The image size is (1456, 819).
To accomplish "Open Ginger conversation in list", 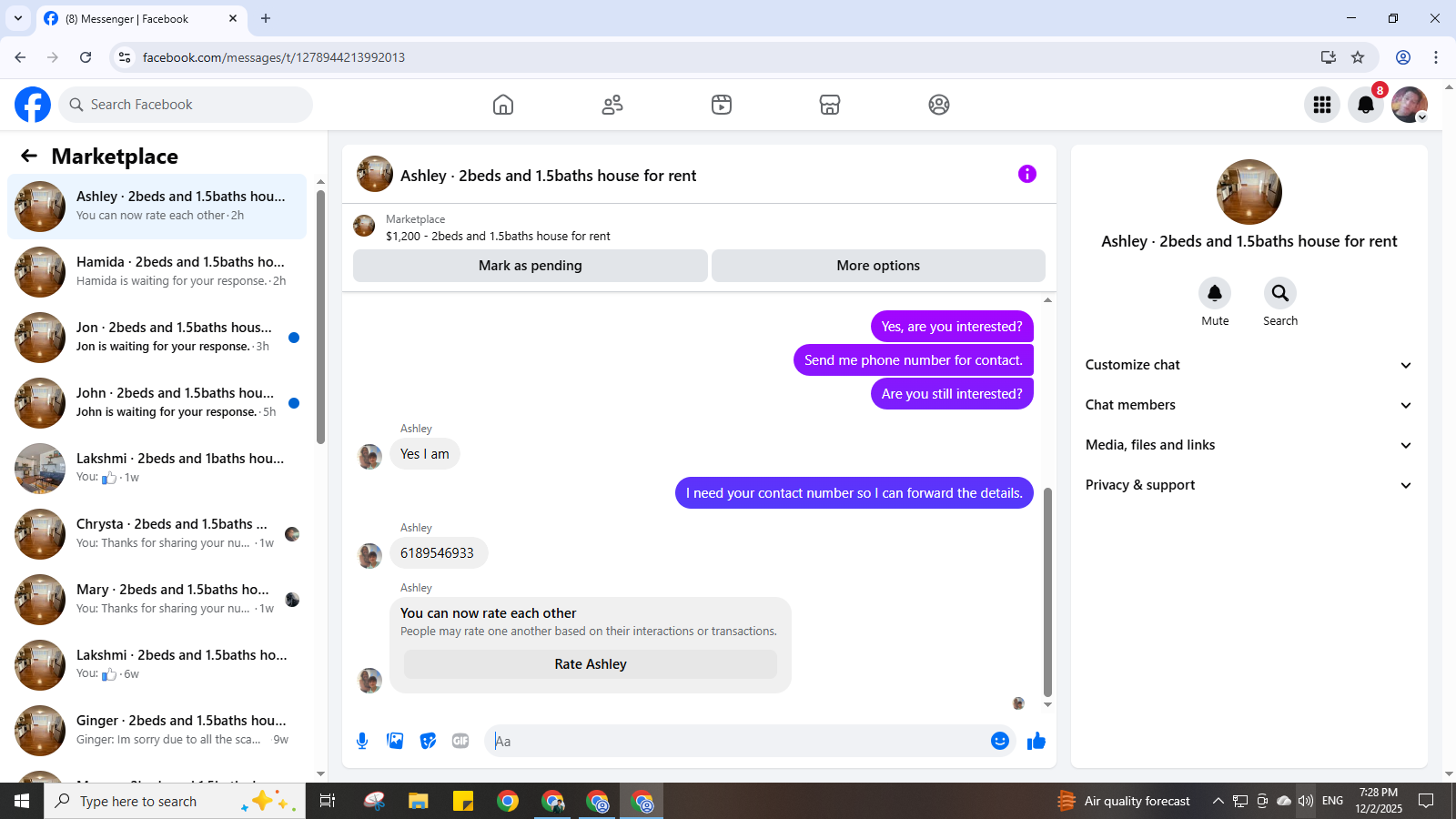I will point(157,731).
